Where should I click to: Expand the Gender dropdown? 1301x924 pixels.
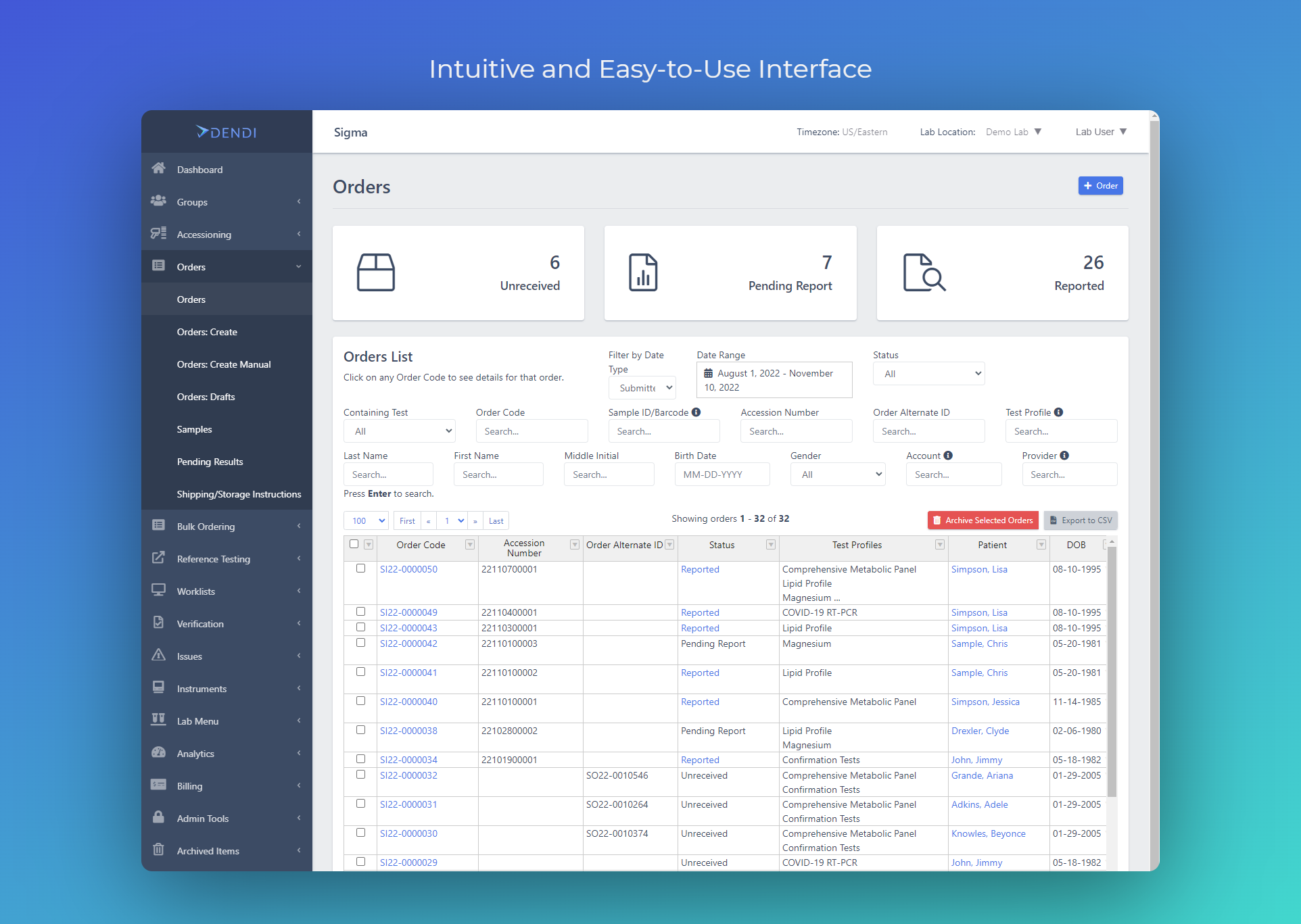pos(837,474)
